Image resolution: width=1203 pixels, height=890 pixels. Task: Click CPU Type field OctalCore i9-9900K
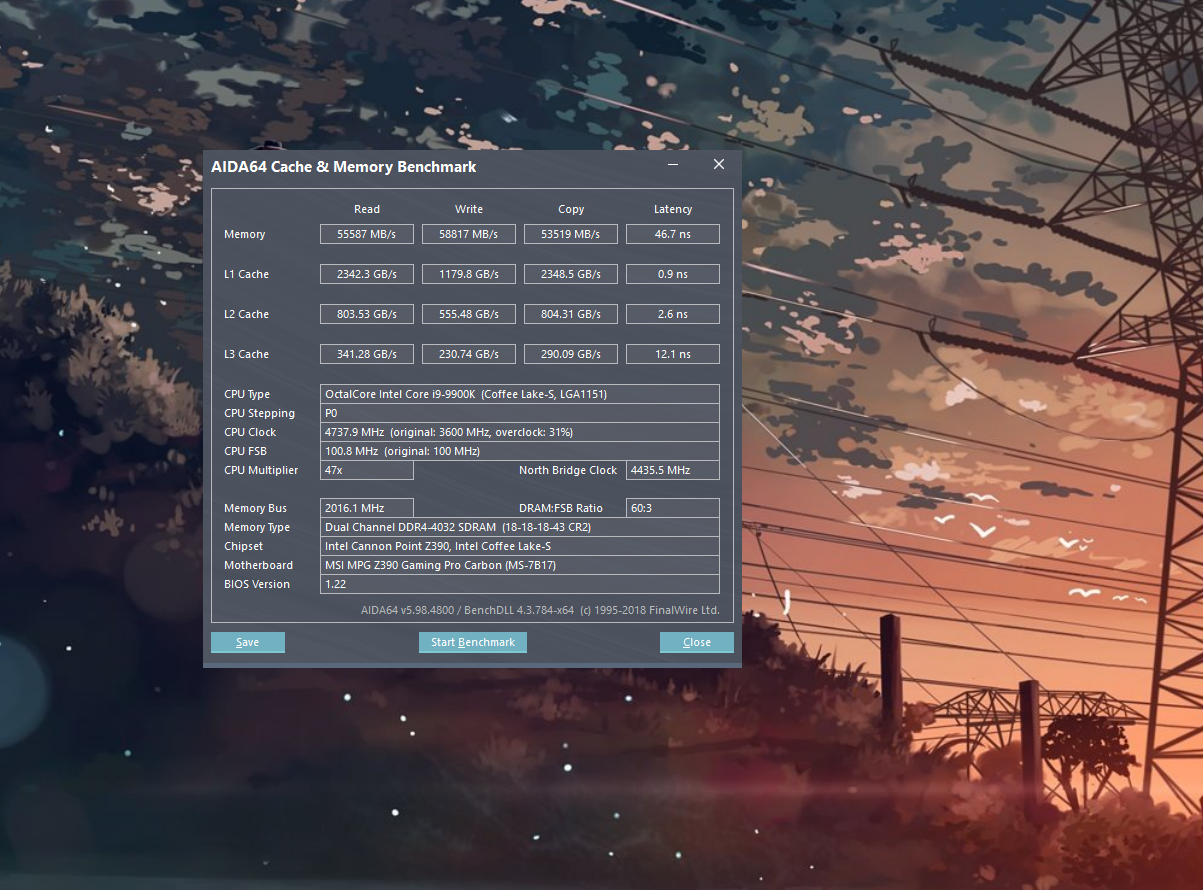point(520,394)
